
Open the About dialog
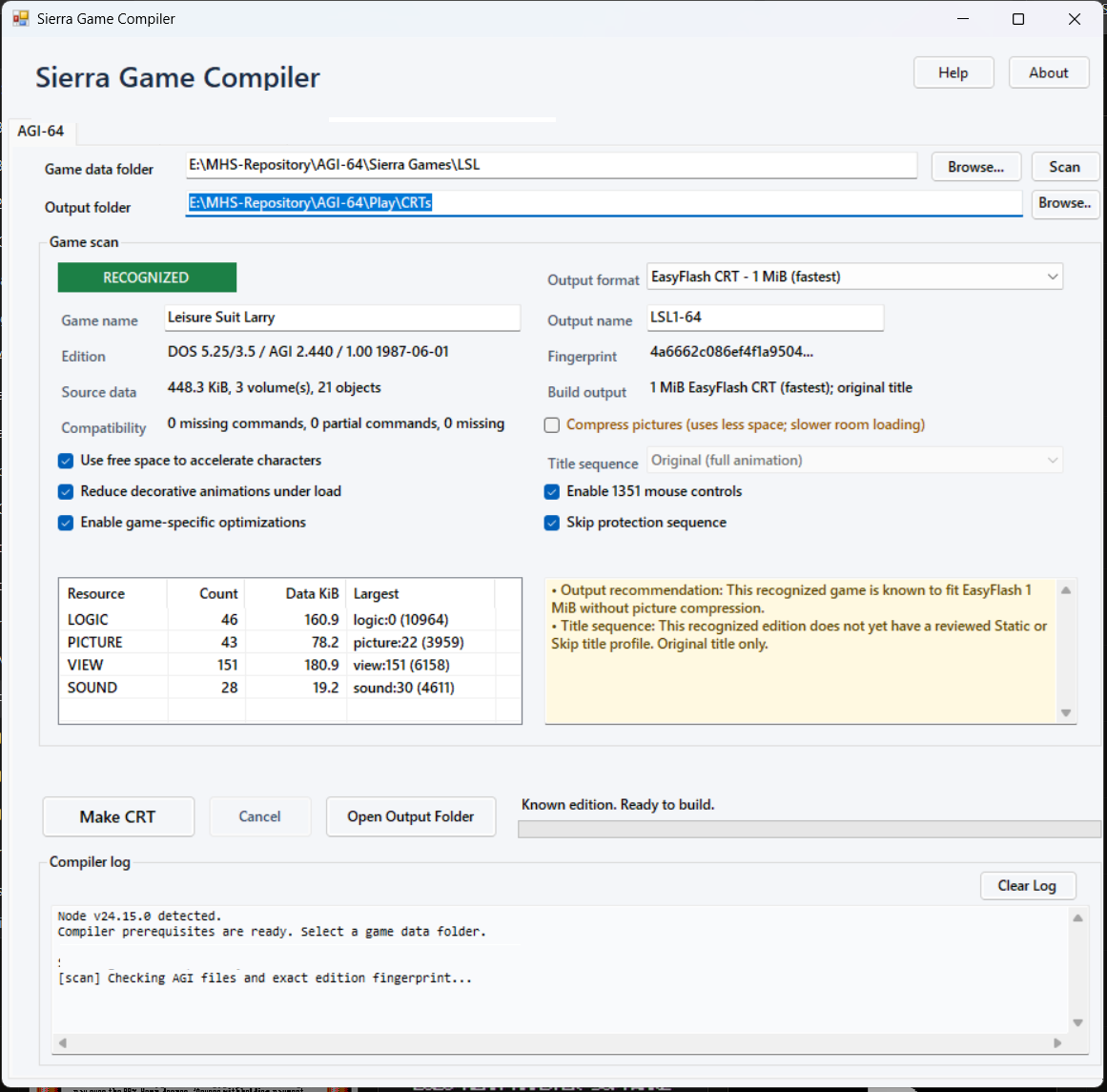(x=1049, y=72)
